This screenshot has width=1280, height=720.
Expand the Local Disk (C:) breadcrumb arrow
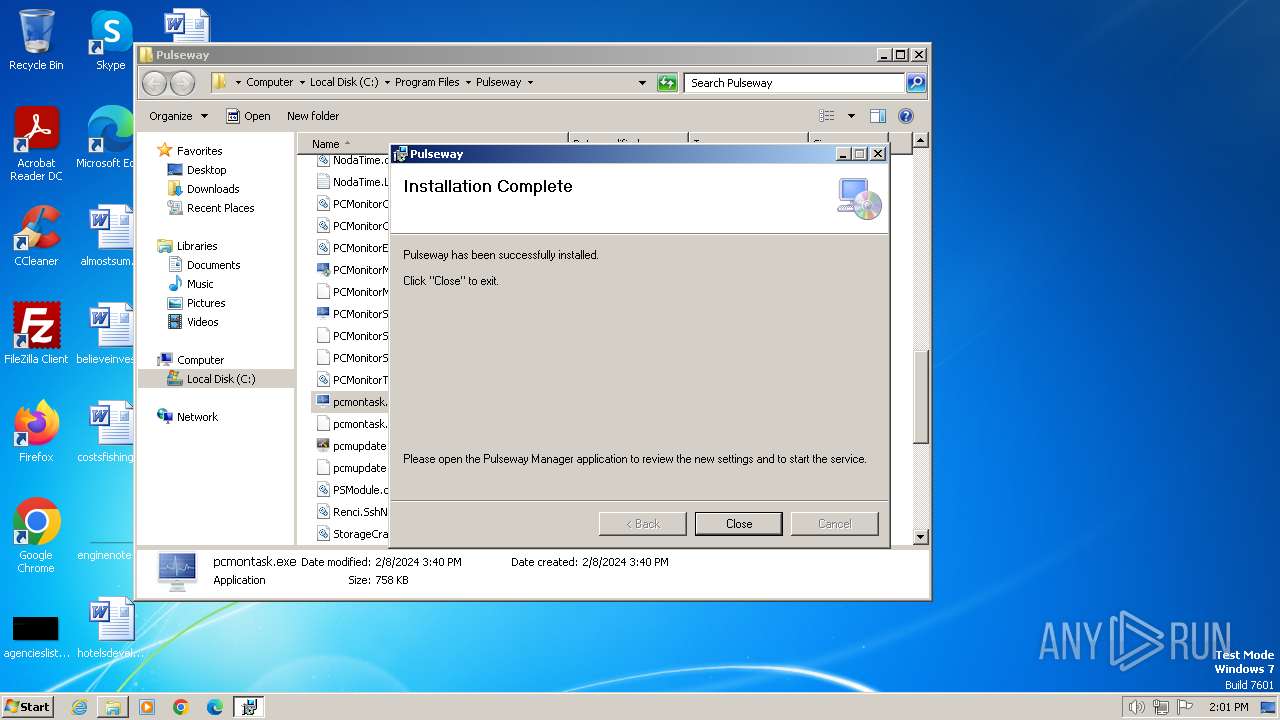point(386,83)
